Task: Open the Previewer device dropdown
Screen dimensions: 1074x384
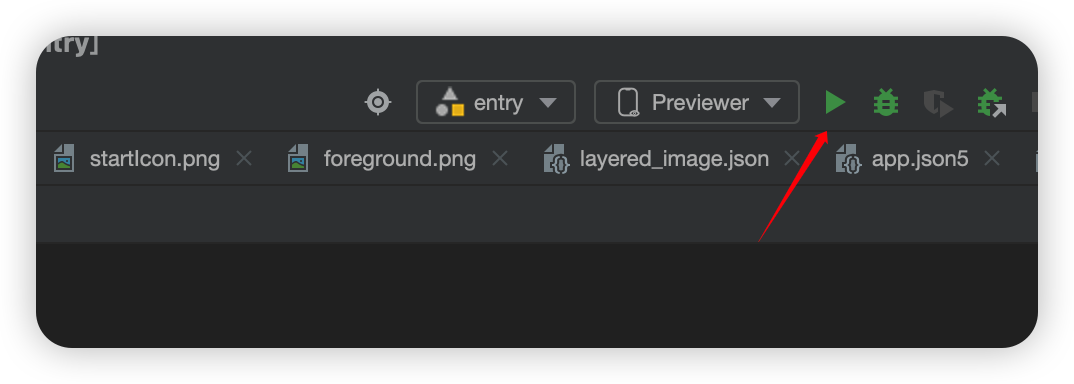Action: [x=697, y=102]
